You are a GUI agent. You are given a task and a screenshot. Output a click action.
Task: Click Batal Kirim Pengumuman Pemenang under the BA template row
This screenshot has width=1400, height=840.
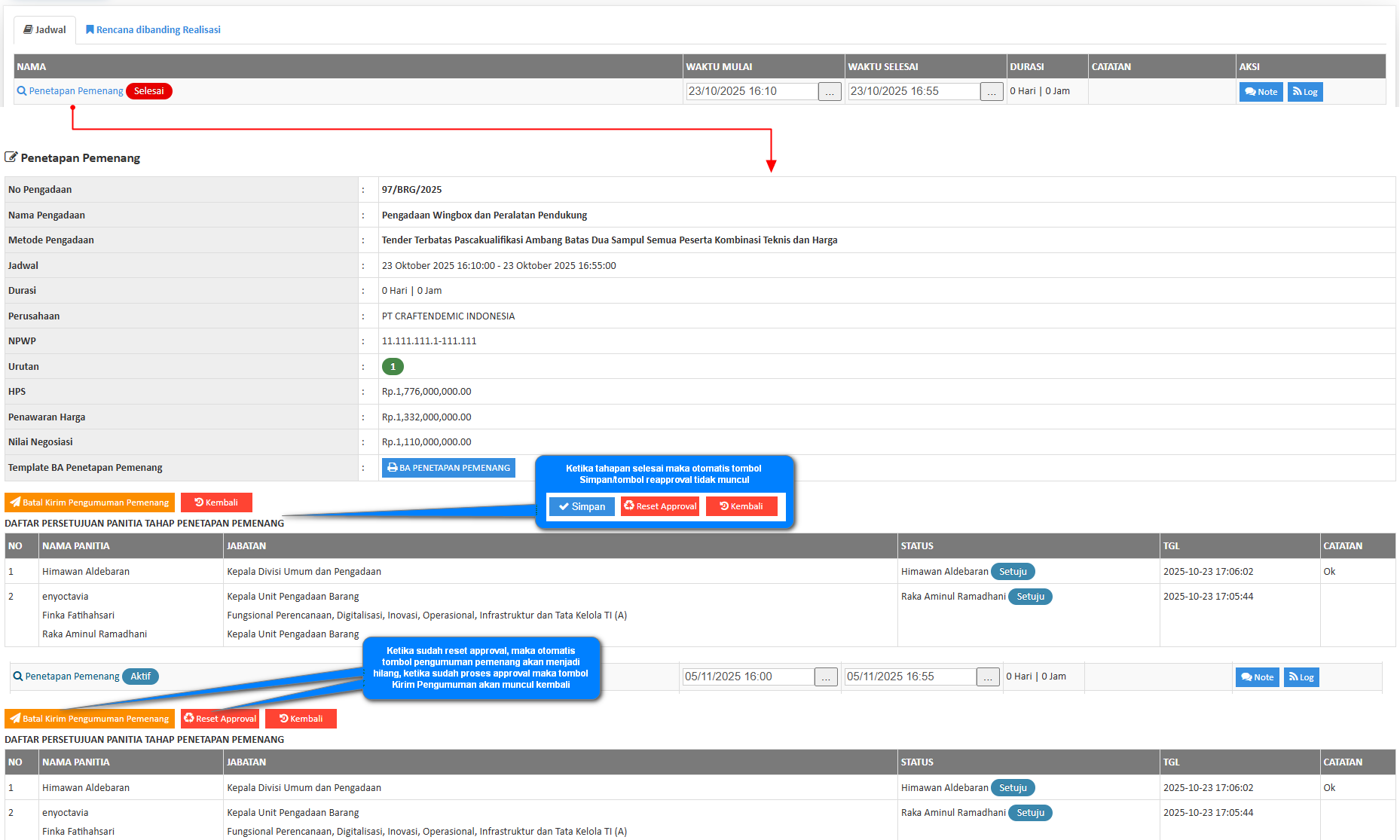[x=90, y=502]
